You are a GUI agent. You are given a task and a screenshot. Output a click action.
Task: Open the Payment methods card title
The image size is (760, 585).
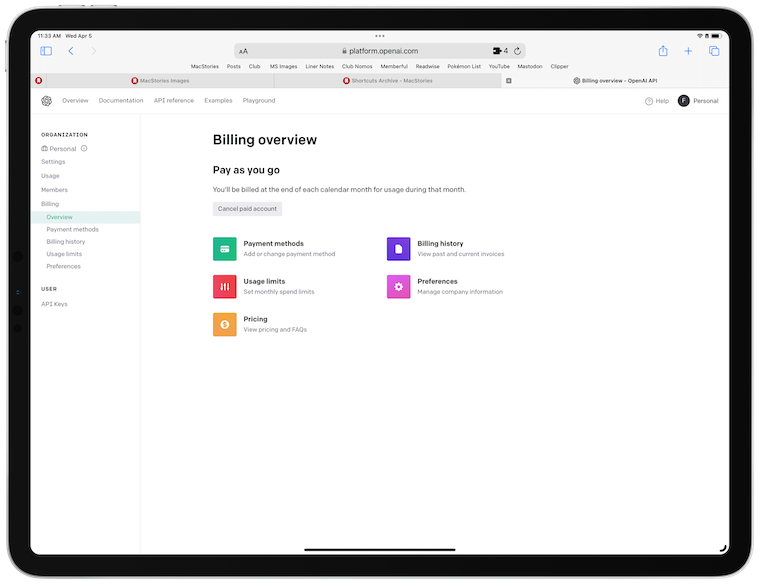pos(273,243)
